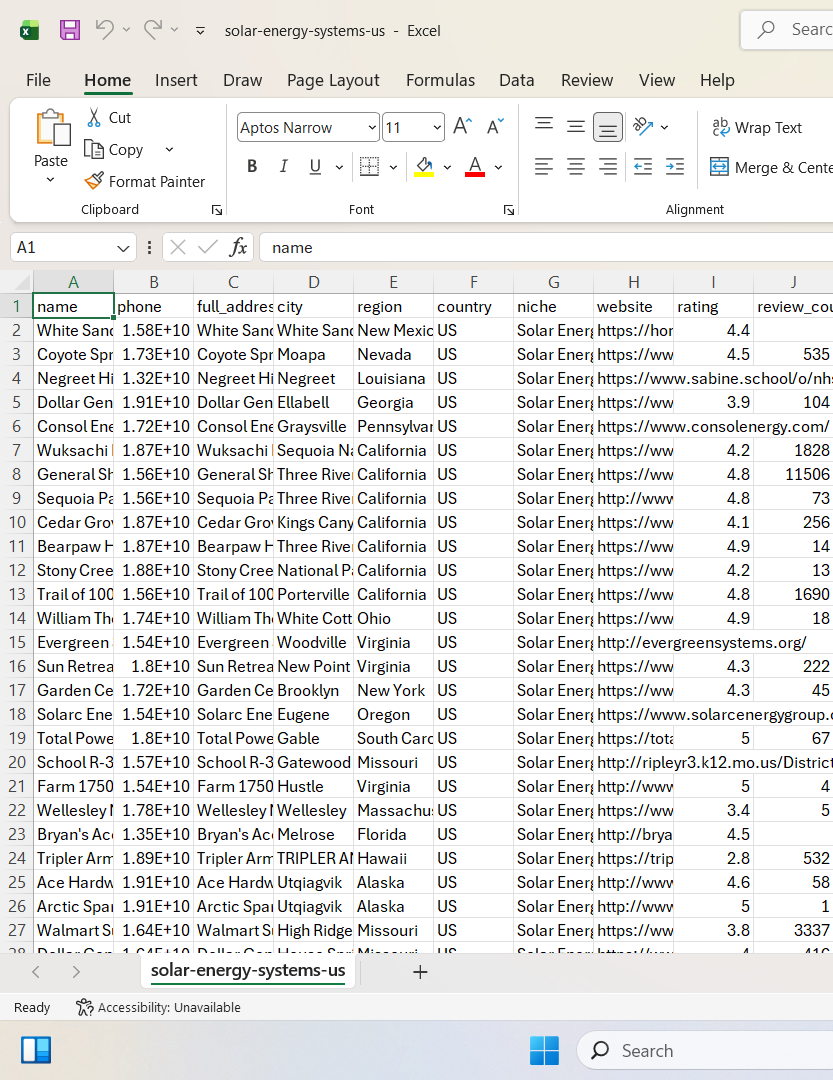Select column E header
833x1080 pixels.
click(x=393, y=282)
